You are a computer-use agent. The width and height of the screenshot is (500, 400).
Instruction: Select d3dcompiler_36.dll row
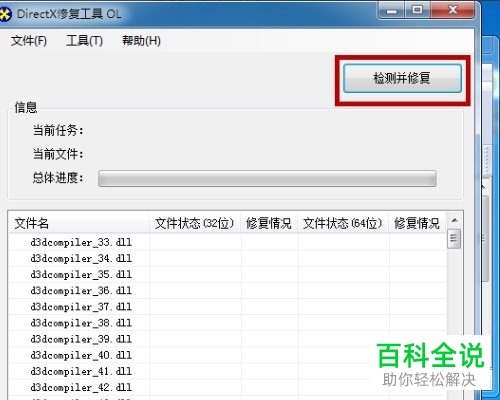(227, 291)
